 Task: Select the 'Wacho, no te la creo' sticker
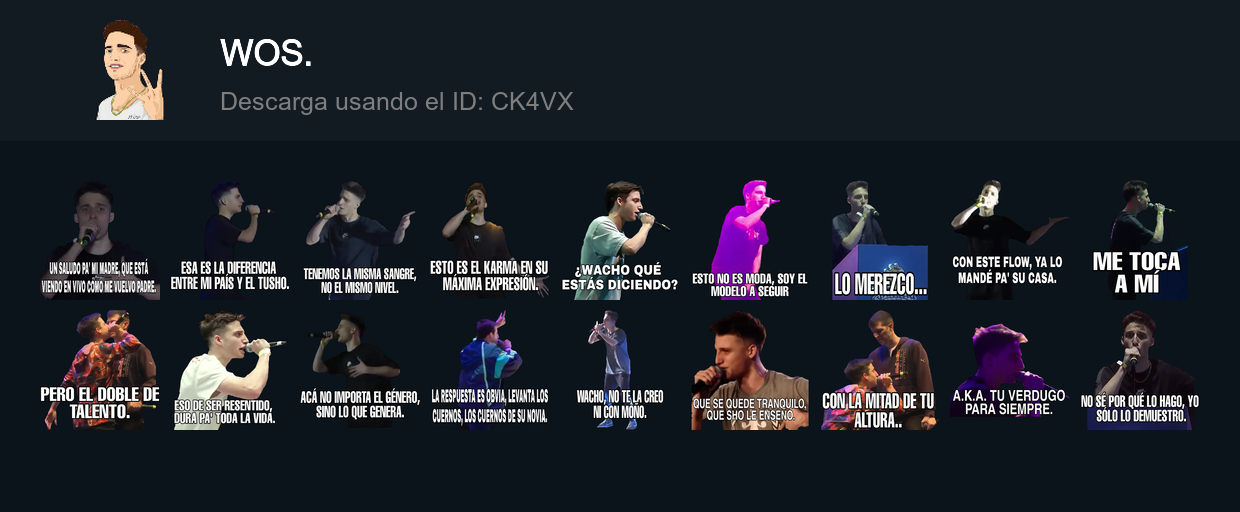pos(619,370)
